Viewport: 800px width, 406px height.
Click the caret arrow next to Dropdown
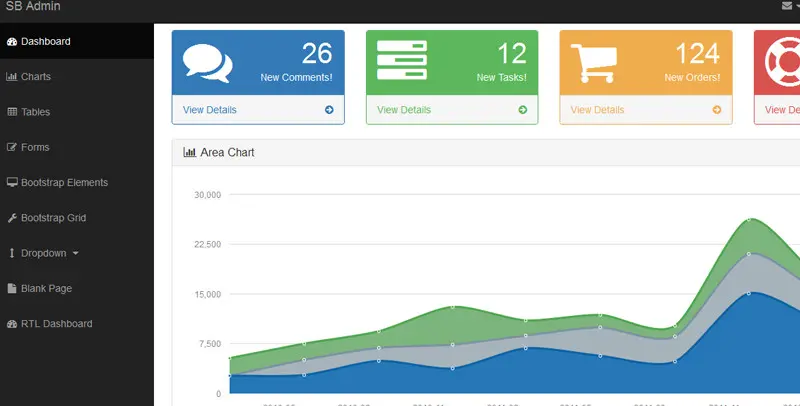click(76, 253)
